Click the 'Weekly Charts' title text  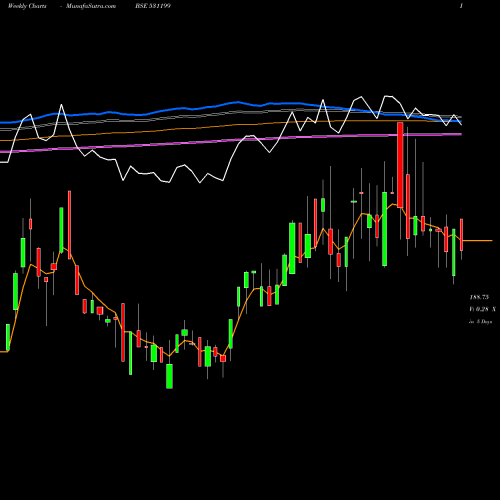click(27, 6)
